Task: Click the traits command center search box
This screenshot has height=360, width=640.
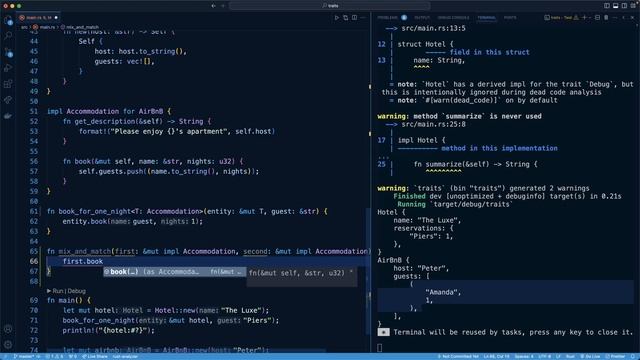Action: [x=330, y=6]
